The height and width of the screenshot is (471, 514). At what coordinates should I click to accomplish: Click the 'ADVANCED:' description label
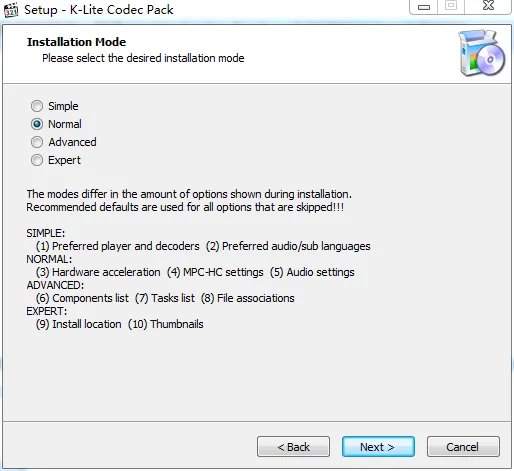55,285
